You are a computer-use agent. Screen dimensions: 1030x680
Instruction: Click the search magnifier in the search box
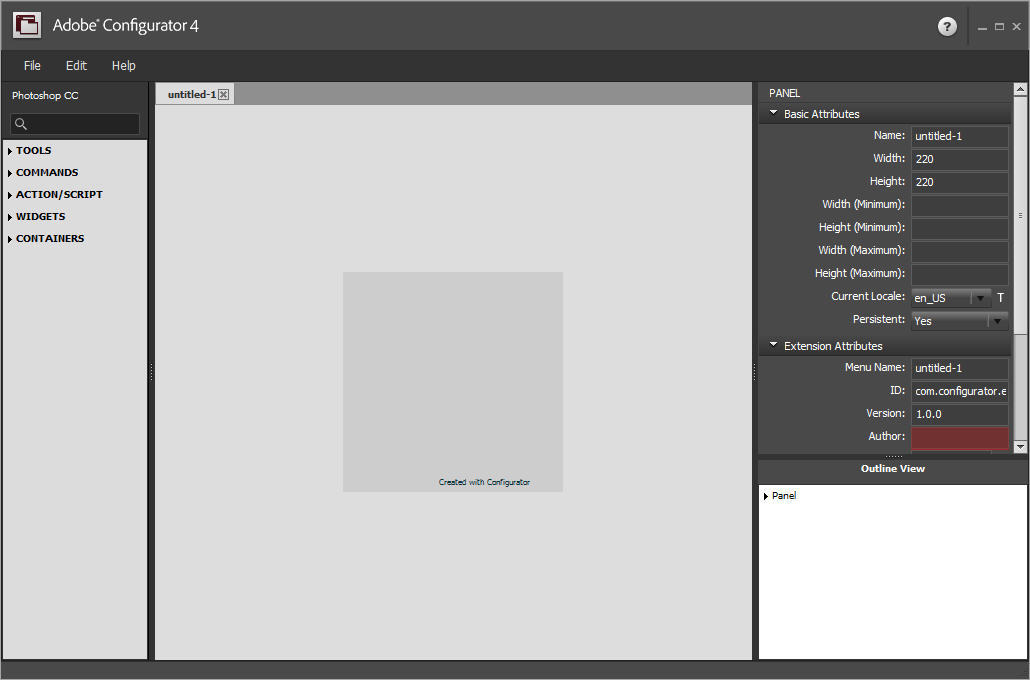click(21, 123)
